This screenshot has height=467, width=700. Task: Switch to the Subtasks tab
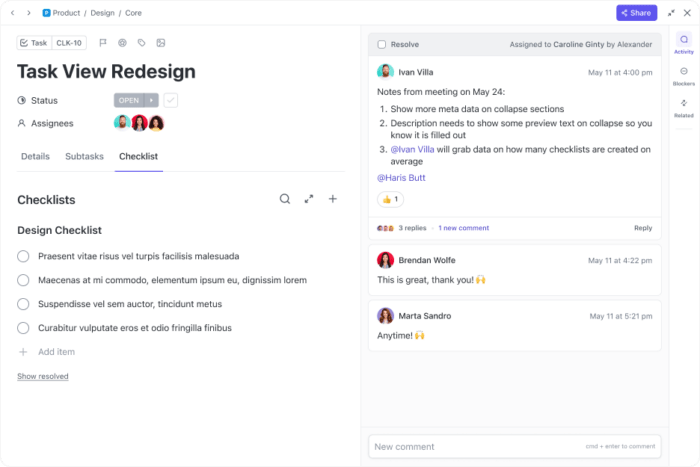click(84, 156)
